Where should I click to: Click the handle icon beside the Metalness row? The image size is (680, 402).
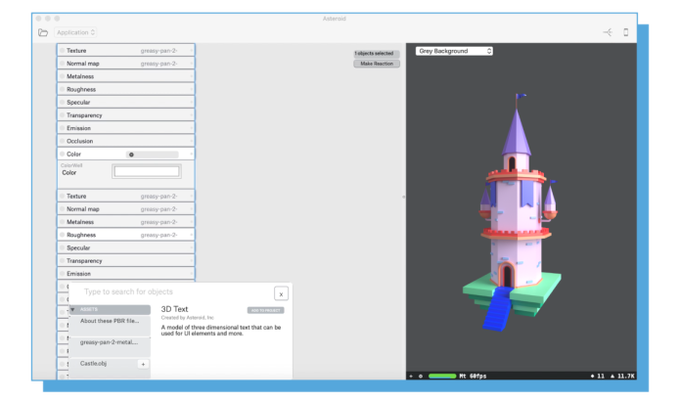pyautogui.click(x=62, y=76)
